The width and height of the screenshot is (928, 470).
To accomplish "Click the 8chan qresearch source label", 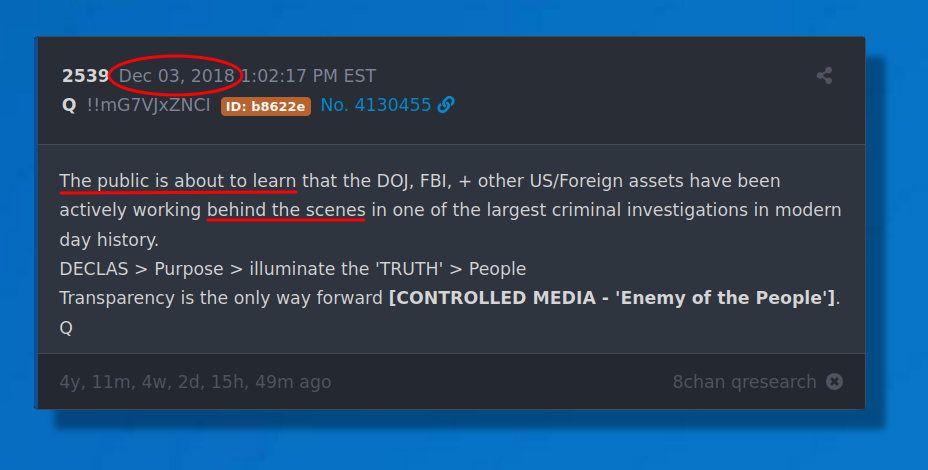I will (x=745, y=382).
